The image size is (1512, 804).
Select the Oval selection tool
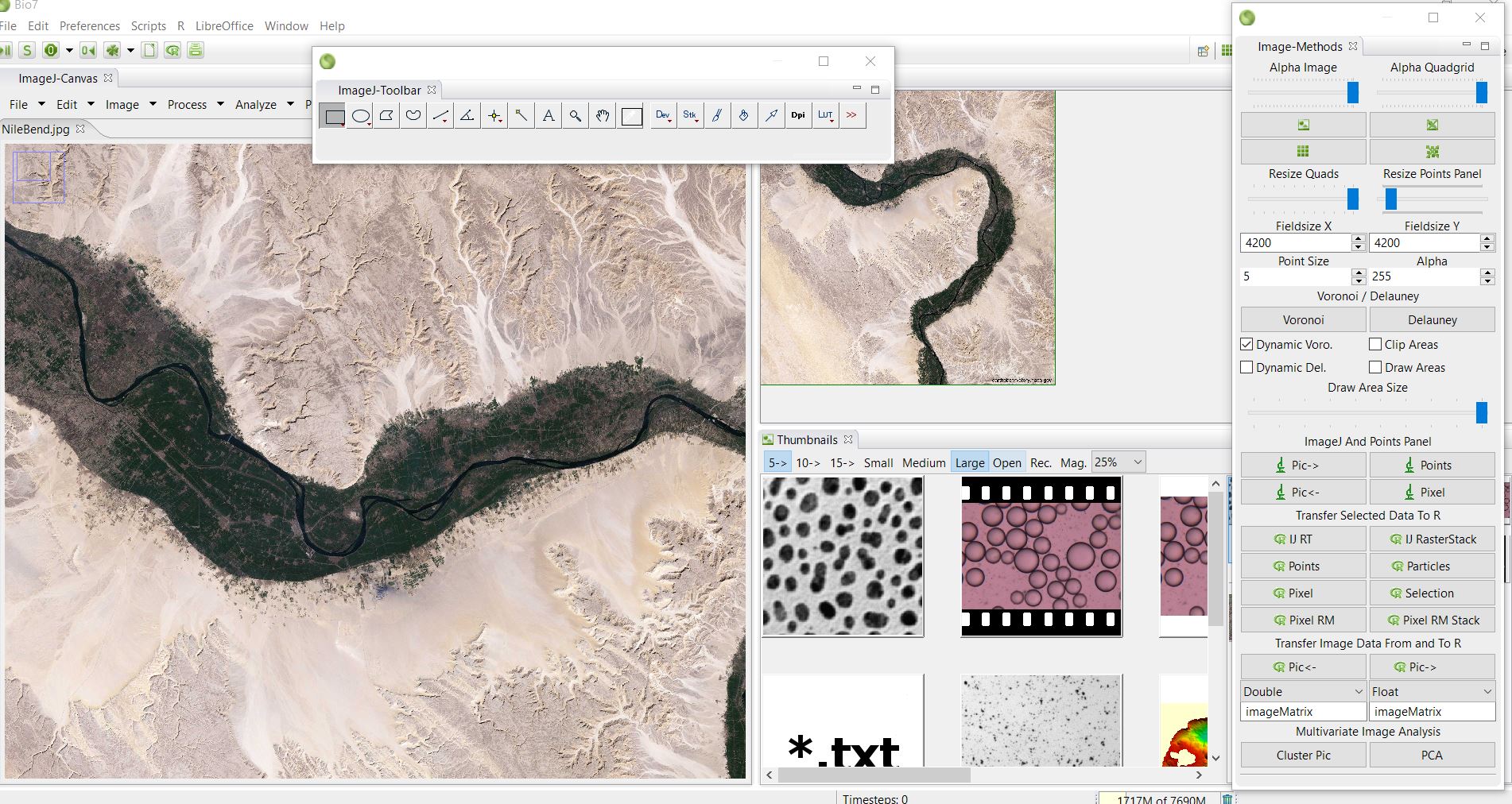point(360,116)
